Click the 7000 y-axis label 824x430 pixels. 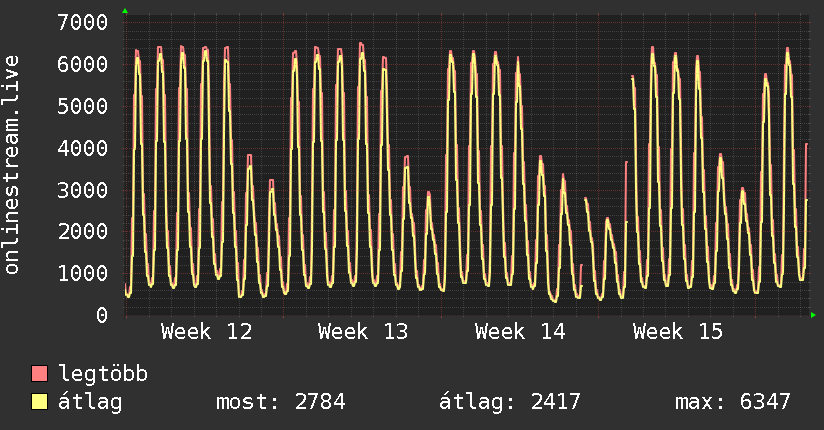[x=83, y=23]
